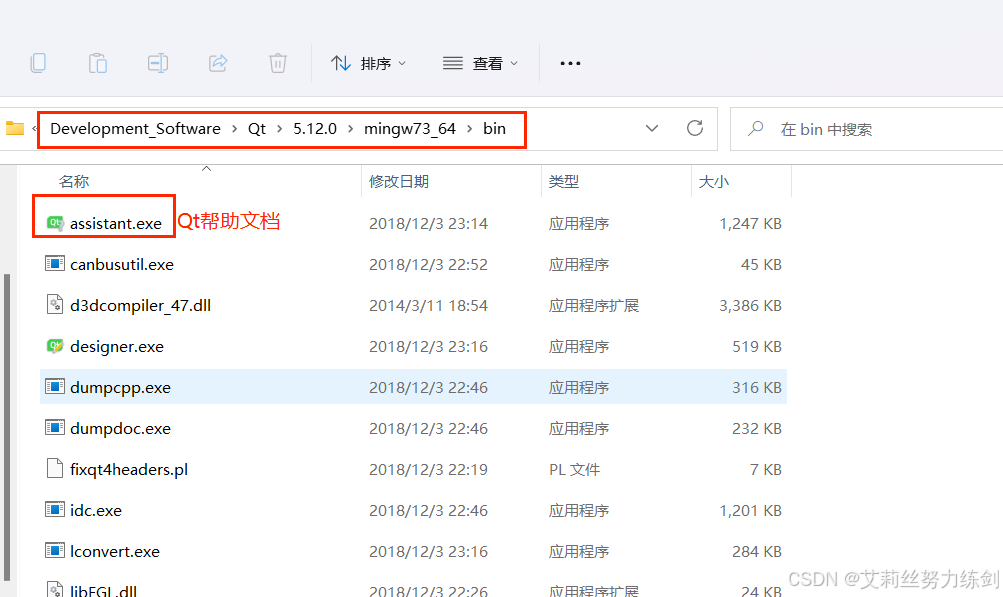Click designer.exe Qt icon
Image resolution: width=1003 pixels, height=597 pixels.
(55, 346)
